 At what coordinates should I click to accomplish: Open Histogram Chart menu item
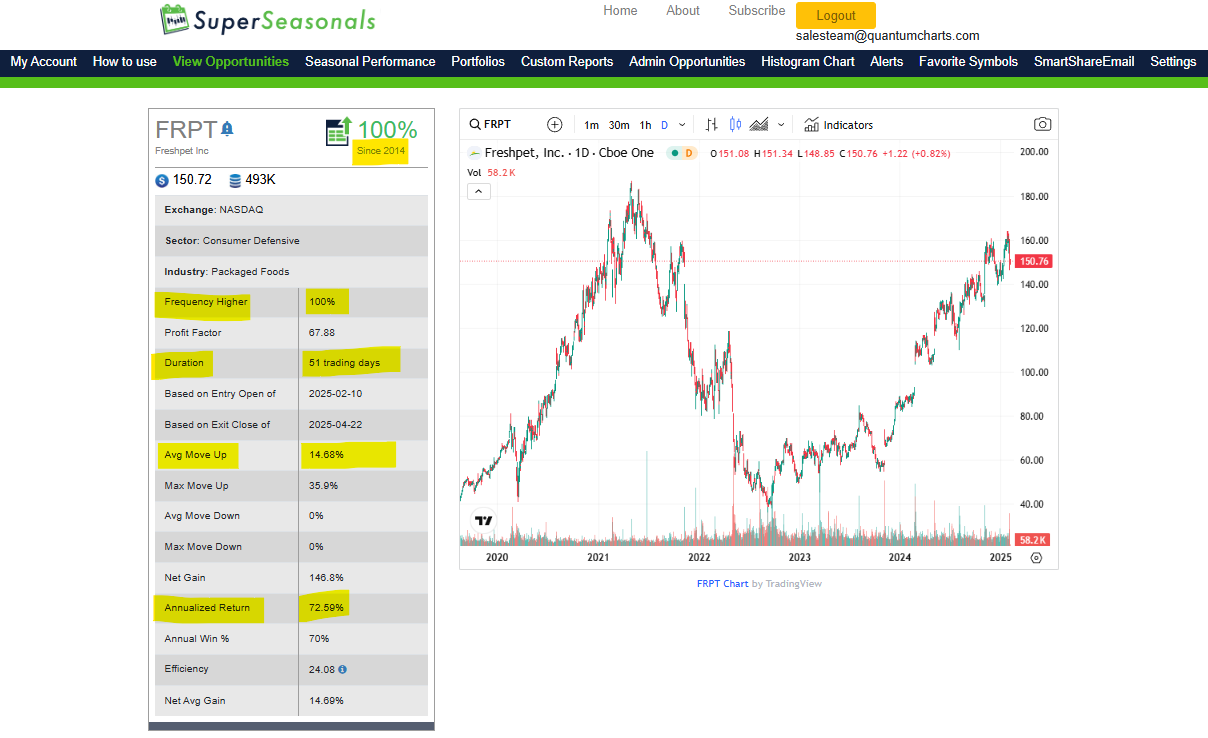pos(808,61)
